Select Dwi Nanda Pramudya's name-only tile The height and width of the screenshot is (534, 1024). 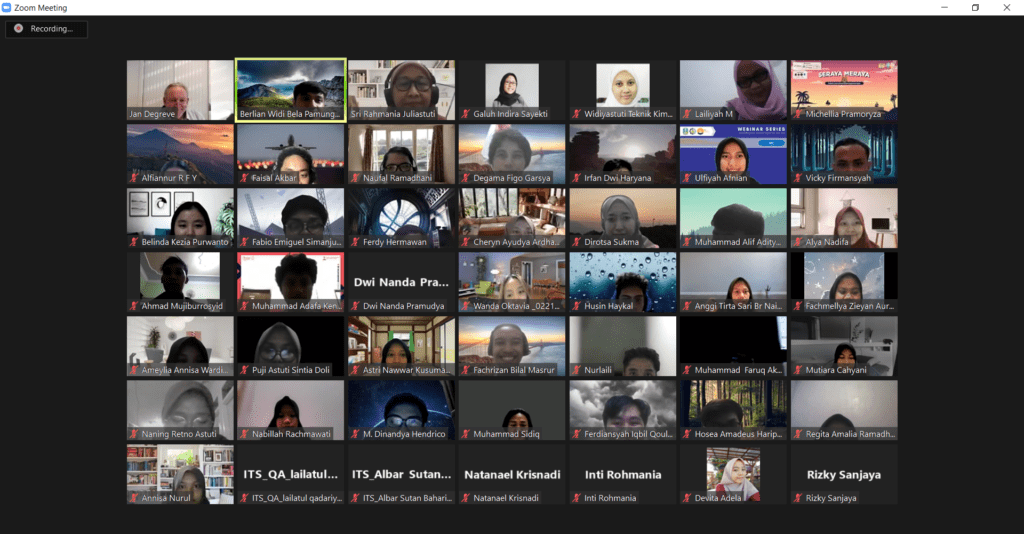coord(401,282)
